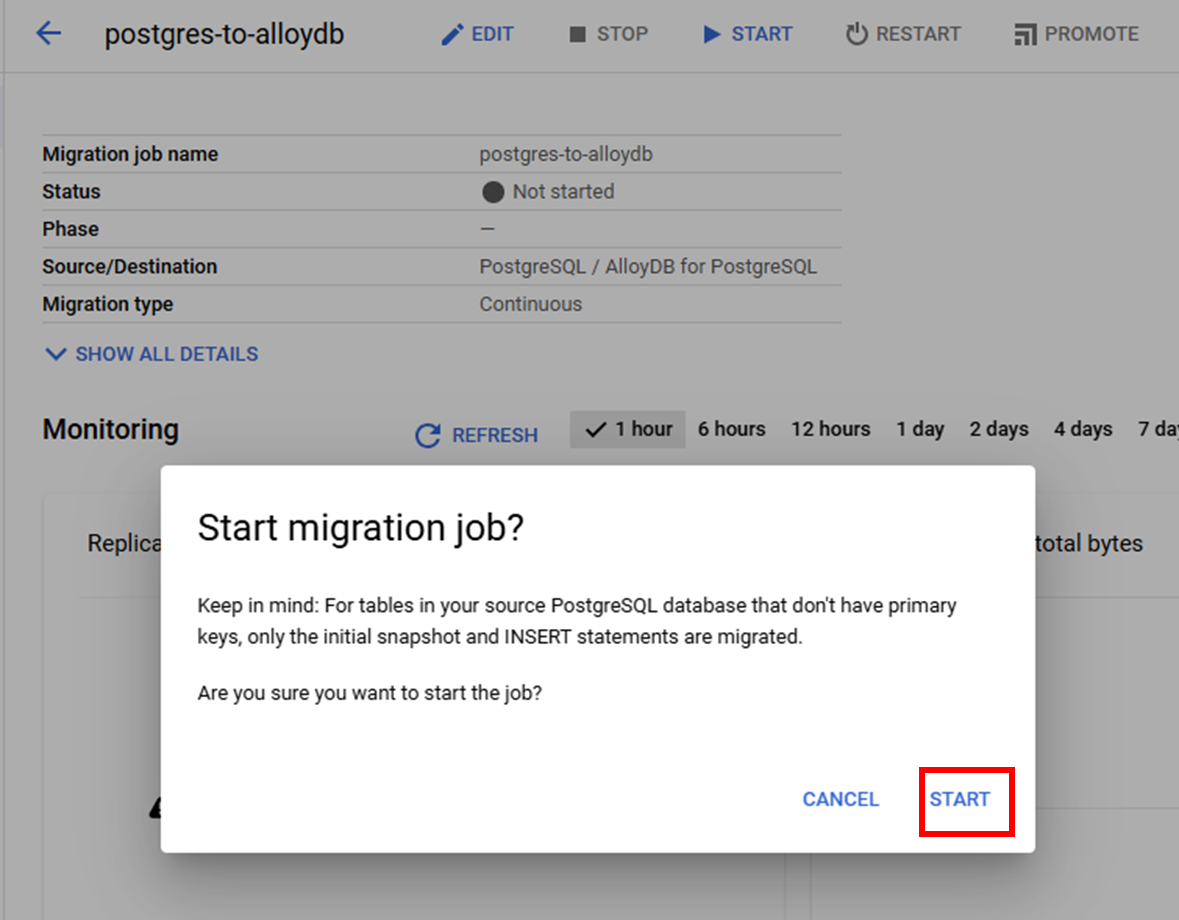Click the square stop icon in the toolbar
The image size is (1179, 920).
pyautogui.click(x=577, y=35)
